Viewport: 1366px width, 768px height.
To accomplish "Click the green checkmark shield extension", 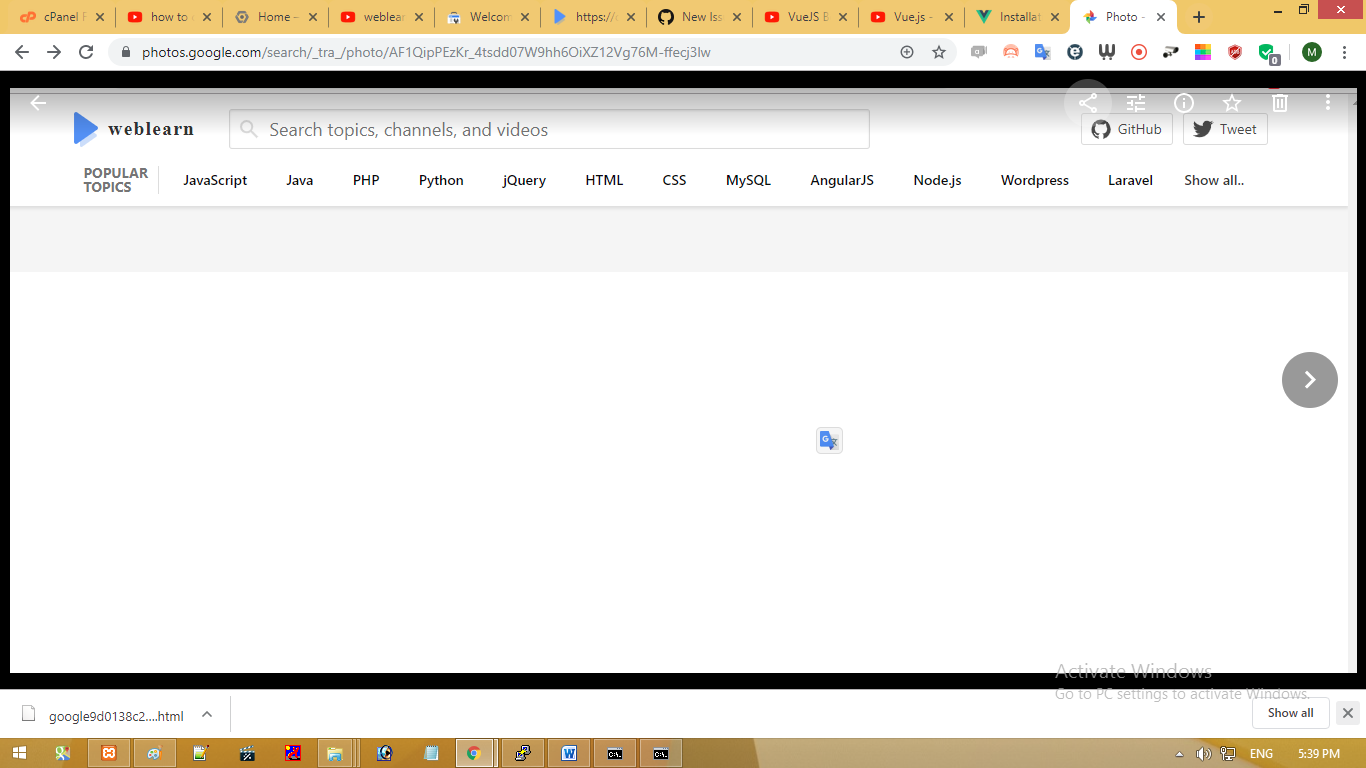I will click(x=1267, y=53).
